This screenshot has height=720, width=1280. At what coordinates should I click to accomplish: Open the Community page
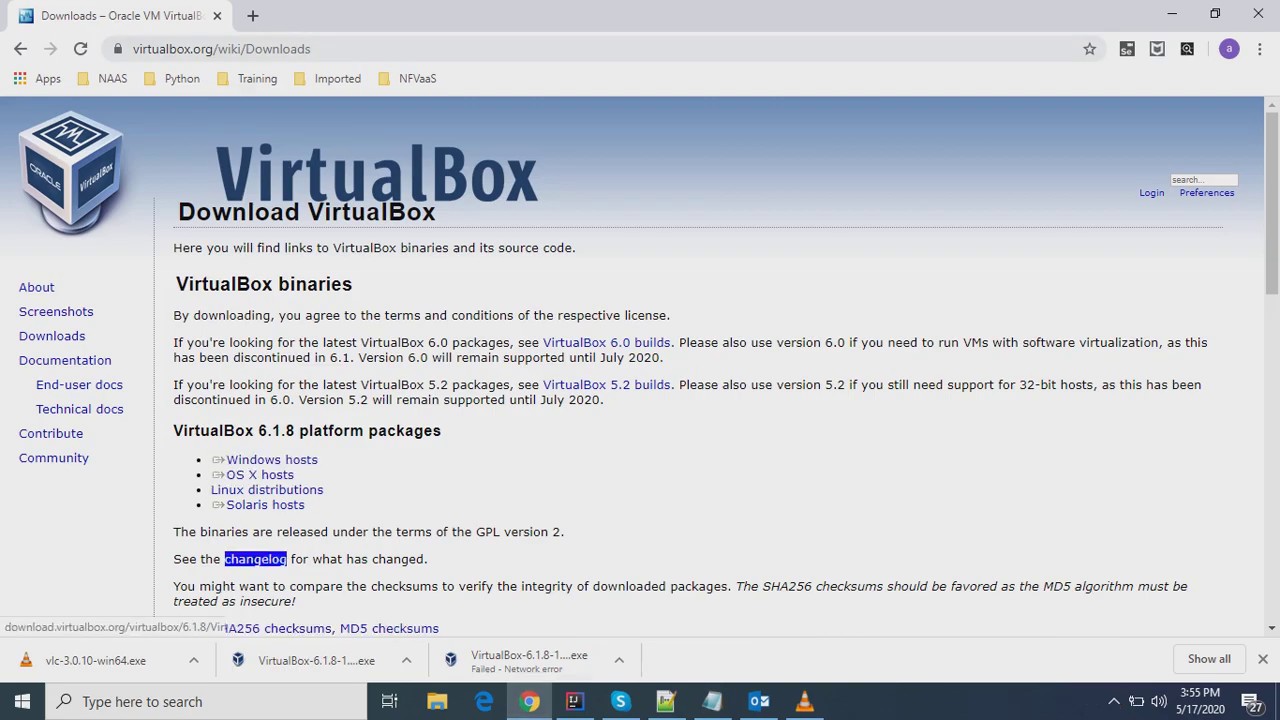[54, 458]
